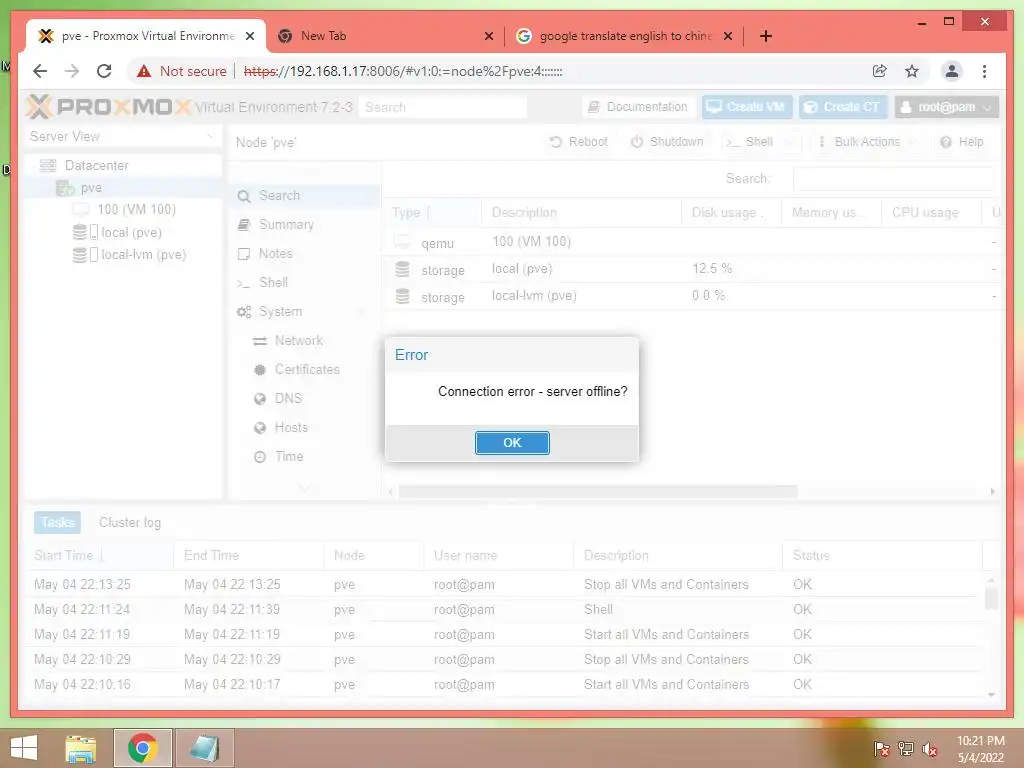
Task: Collapse the System section arrow
Action: 362,312
